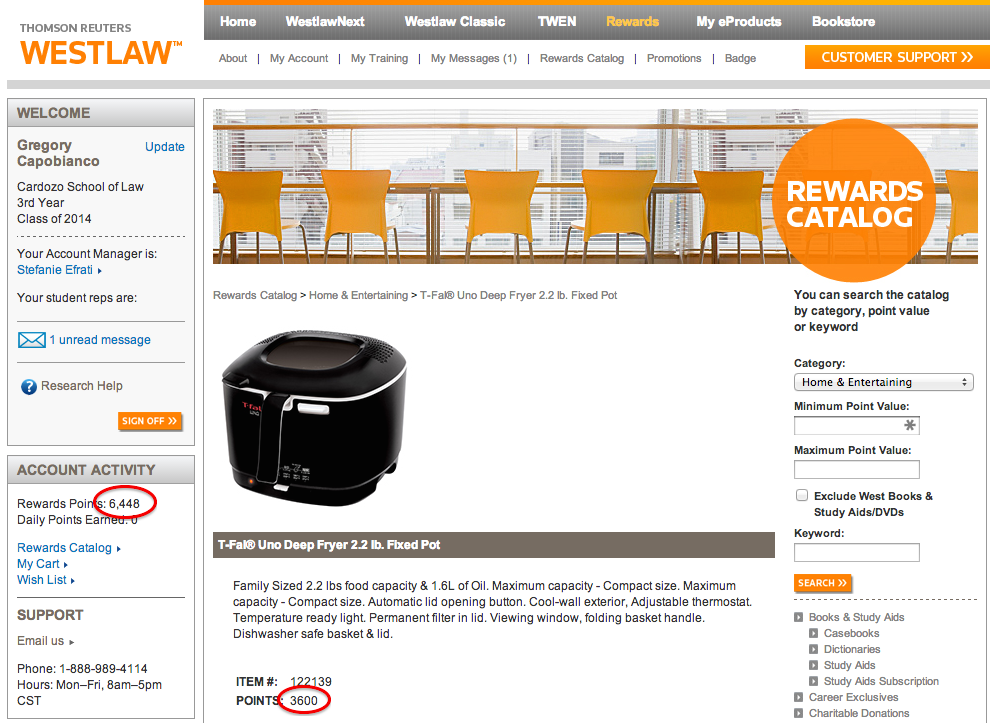Click the Thomson Reuters Westlaw logo
The width and height of the screenshot is (995, 723).
click(x=101, y=45)
